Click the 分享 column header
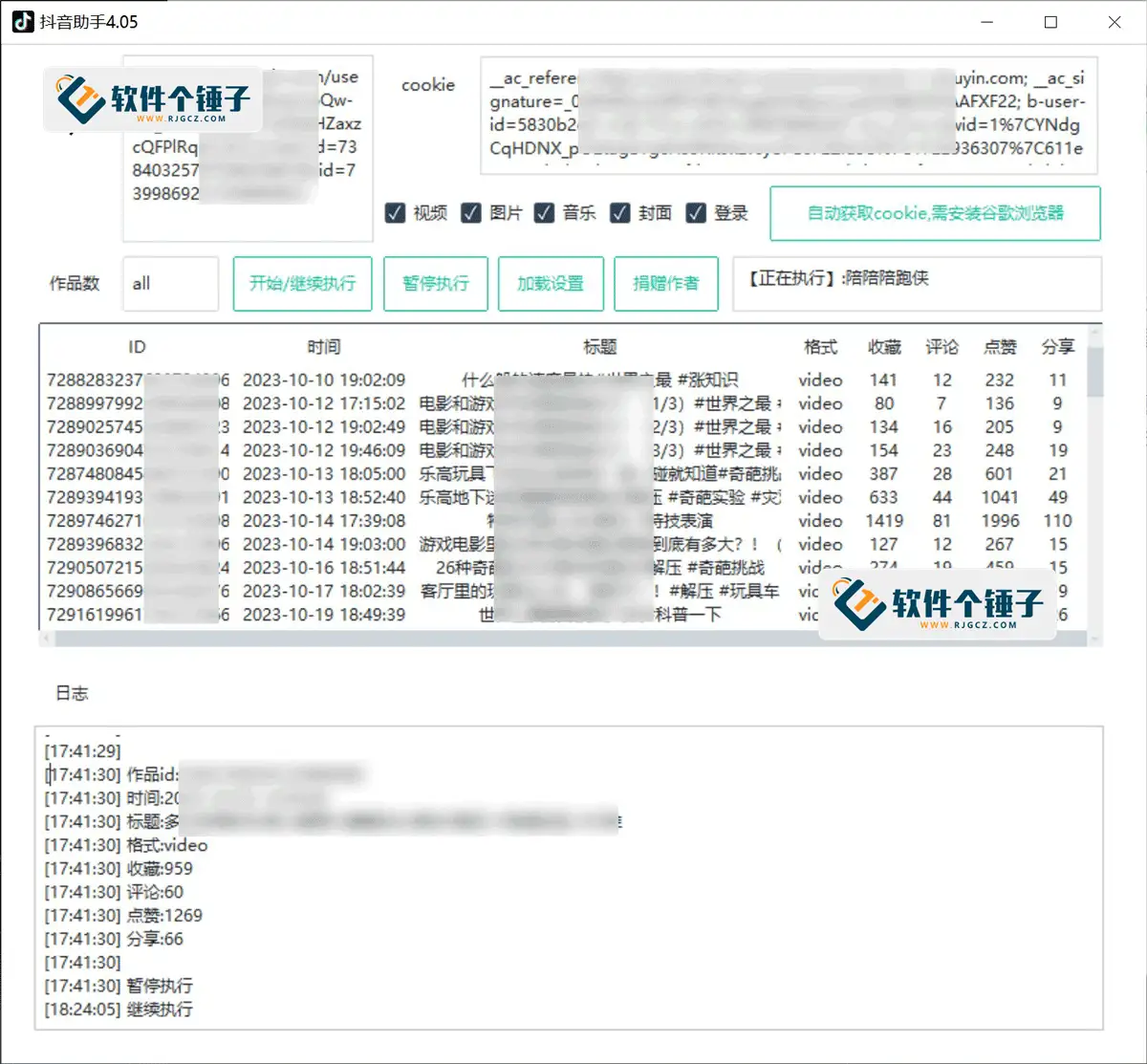Viewport: 1147px width, 1064px height. (x=1058, y=347)
